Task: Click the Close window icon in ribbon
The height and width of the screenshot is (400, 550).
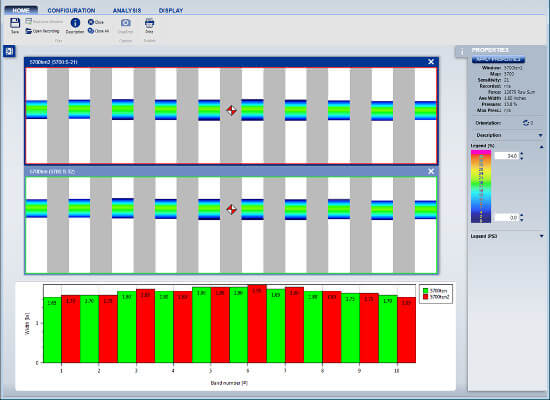Action: pos(91,22)
